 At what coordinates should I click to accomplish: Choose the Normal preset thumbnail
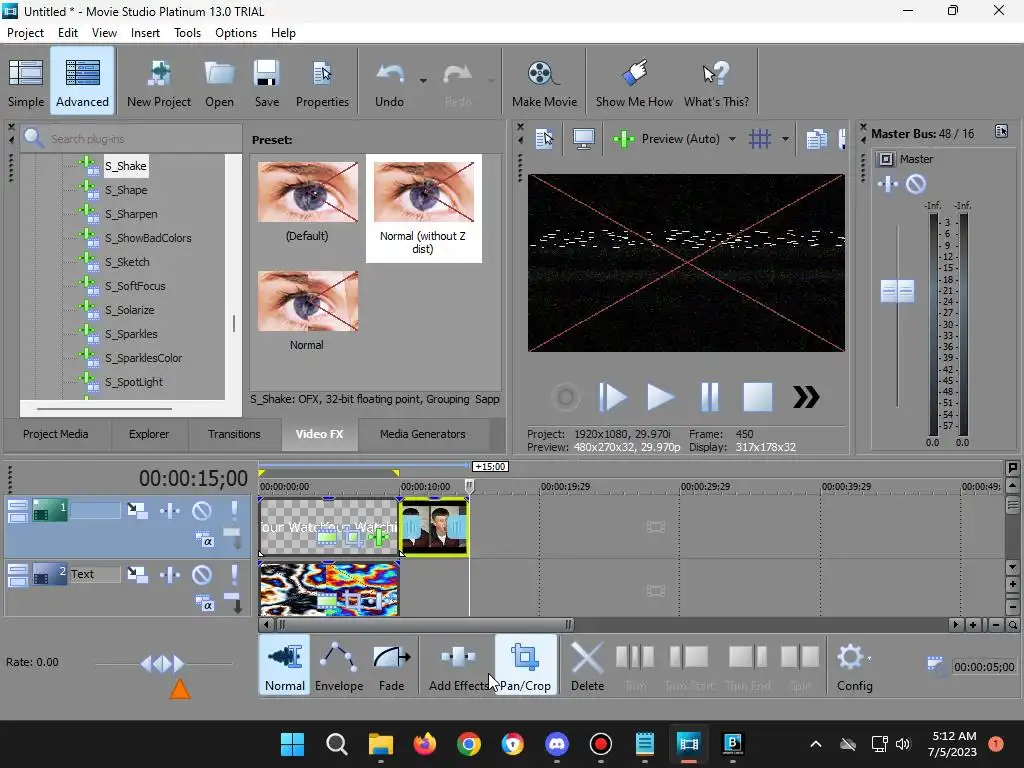click(x=308, y=301)
